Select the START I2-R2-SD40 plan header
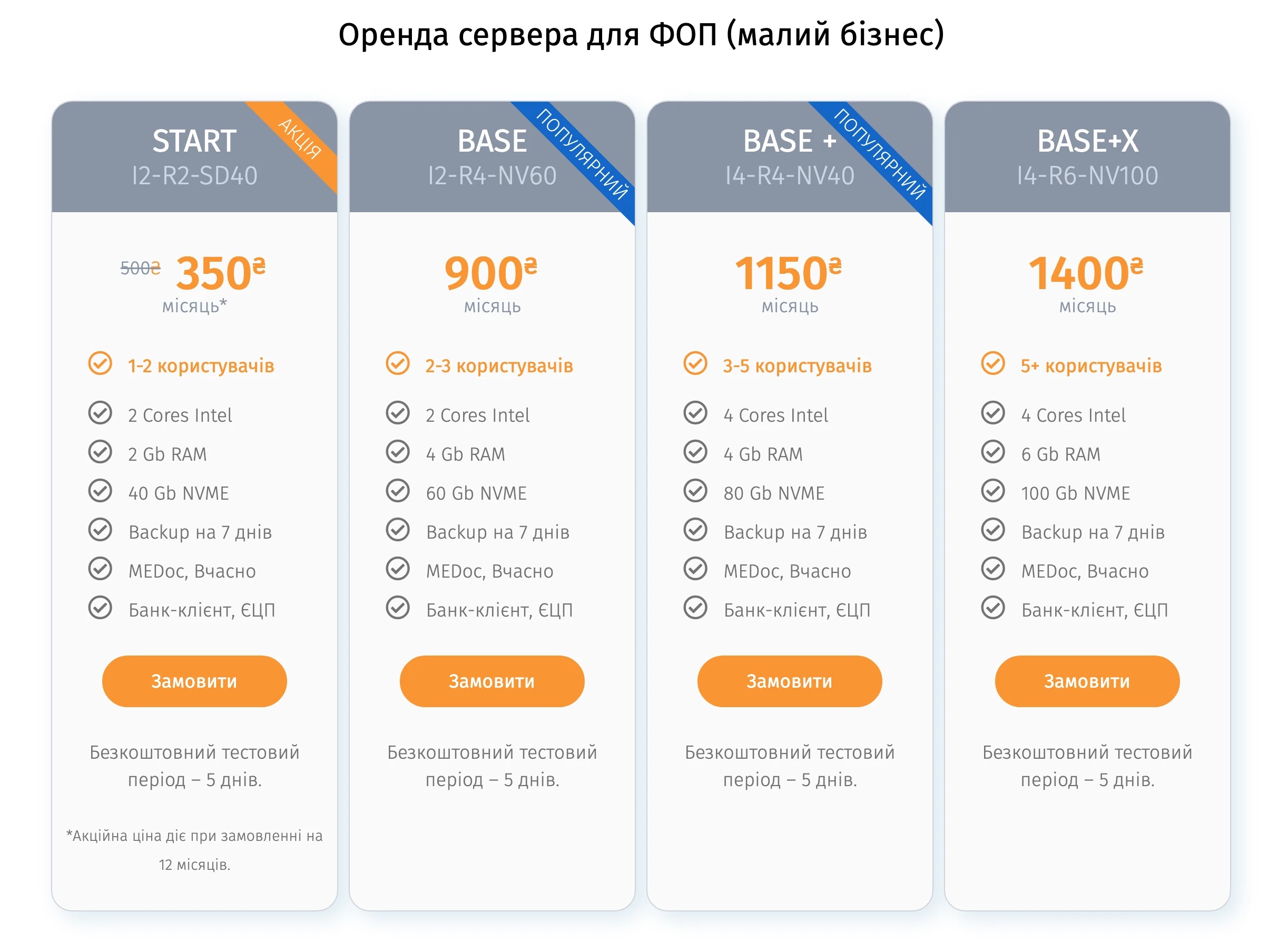Image resolution: width=1278 pixels, height=952 pixels. 194,157
